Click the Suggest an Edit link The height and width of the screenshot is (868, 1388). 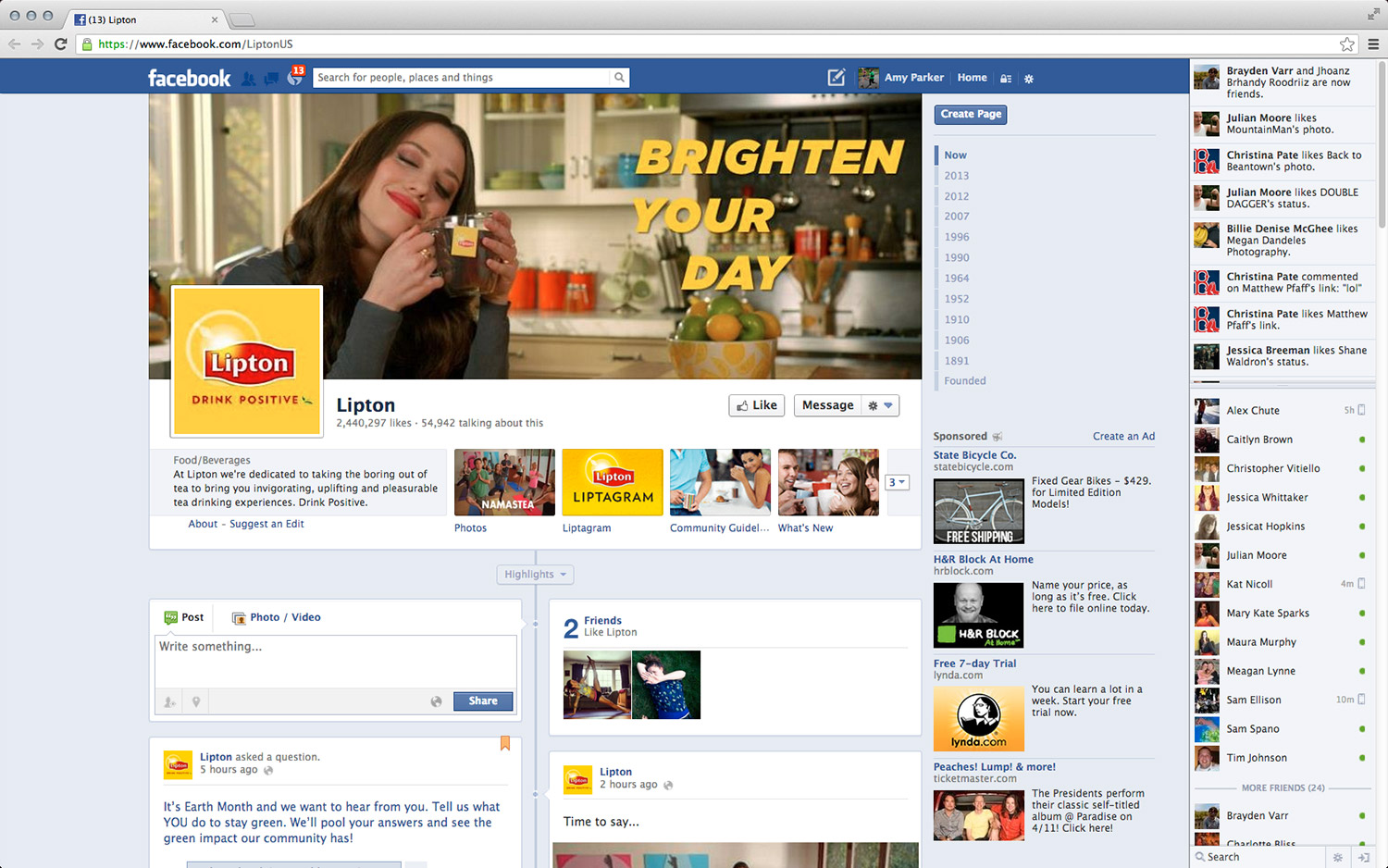(266, 524)
